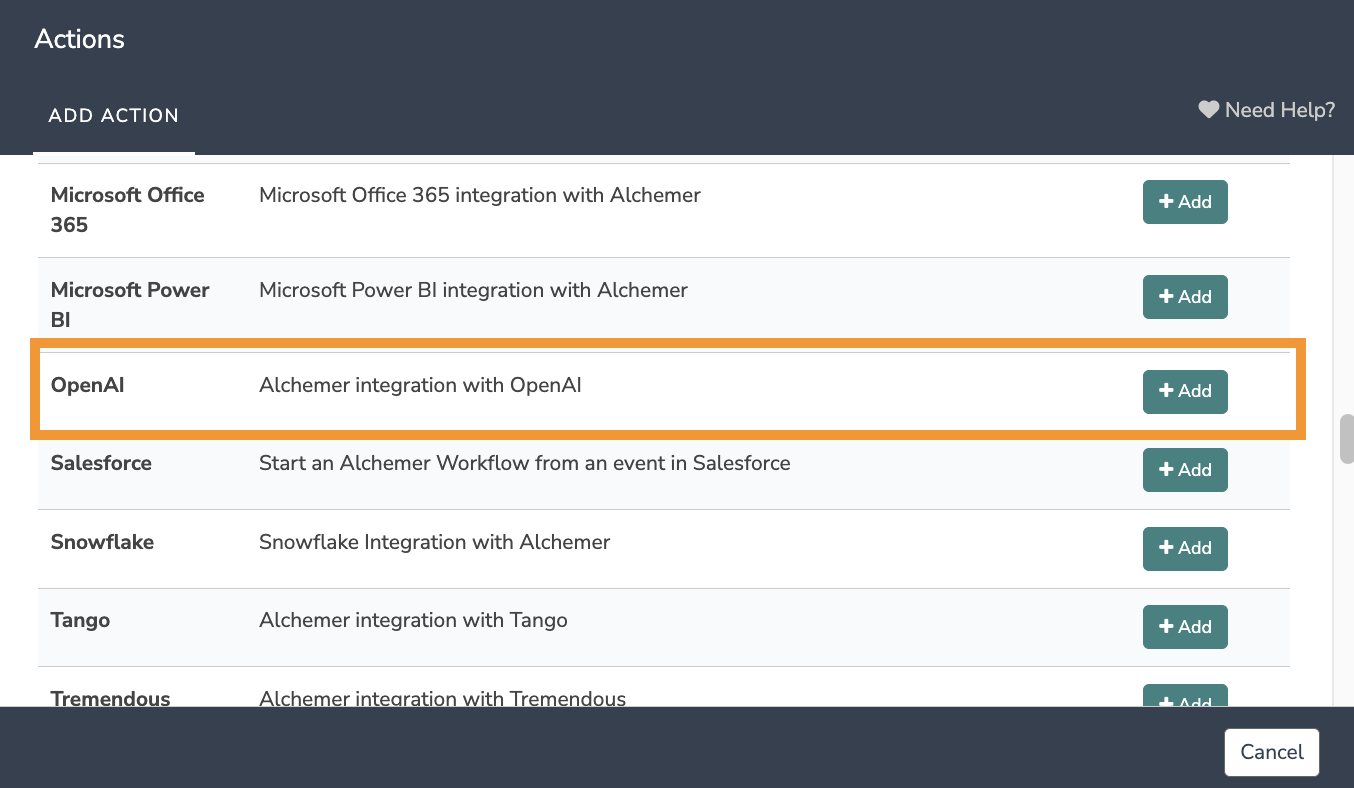1354x788 pixels.
Task: Add the Microsoft Power BI integration
Action: (x=1185, y=297)
